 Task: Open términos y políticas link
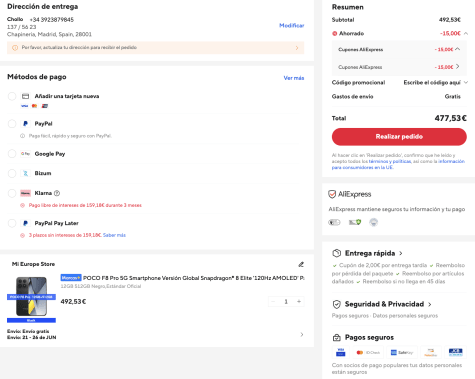pos(390,161)
